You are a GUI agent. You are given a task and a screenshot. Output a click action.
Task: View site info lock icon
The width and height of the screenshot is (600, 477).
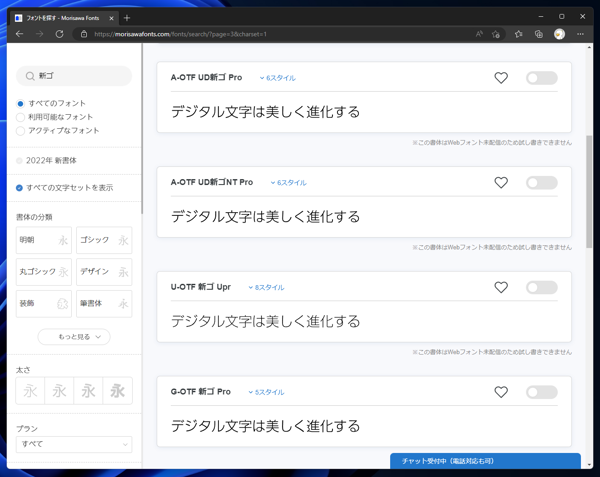click(84, 34)
